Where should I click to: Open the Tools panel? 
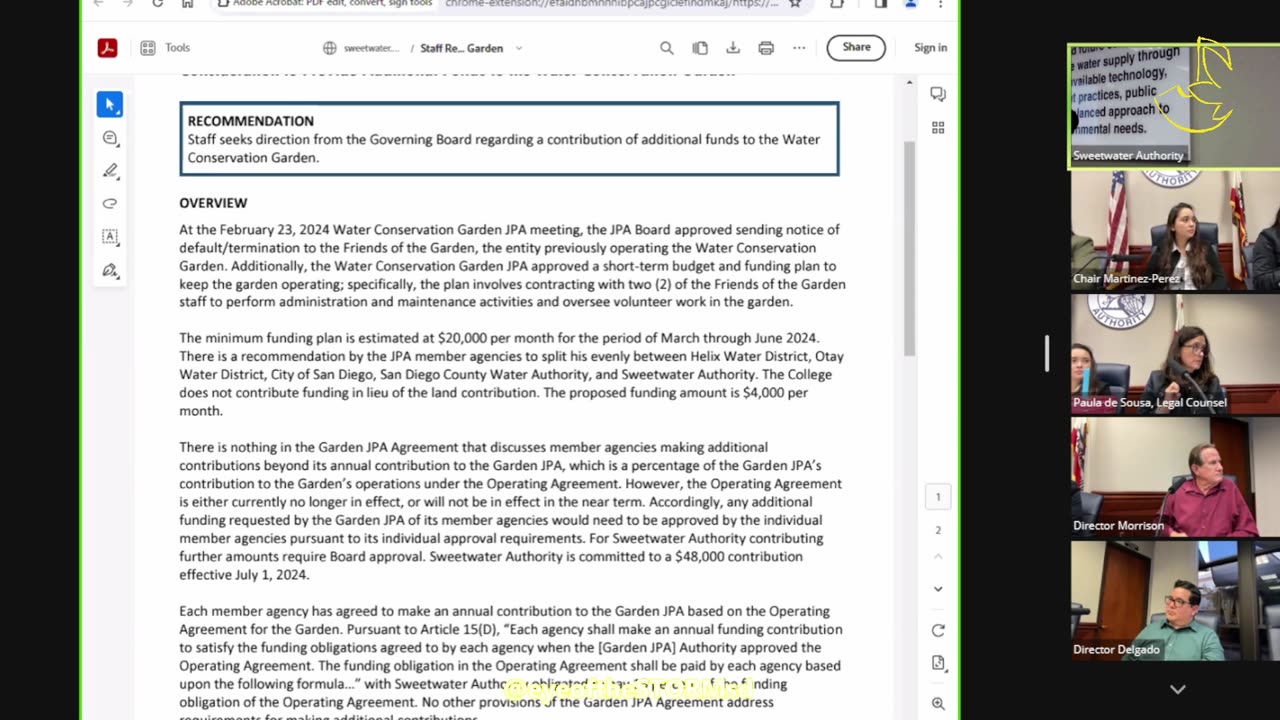pos(165,48)
